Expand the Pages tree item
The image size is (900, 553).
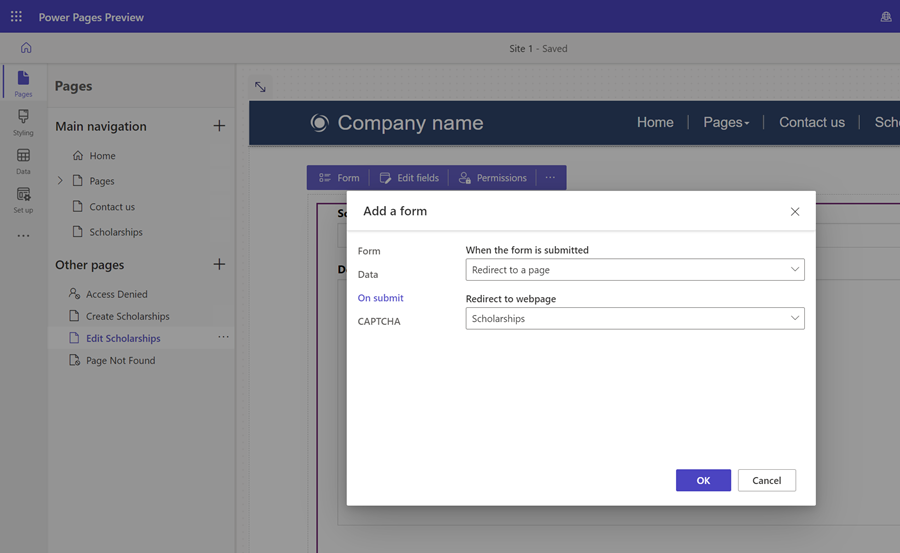[x=60, y=181]
